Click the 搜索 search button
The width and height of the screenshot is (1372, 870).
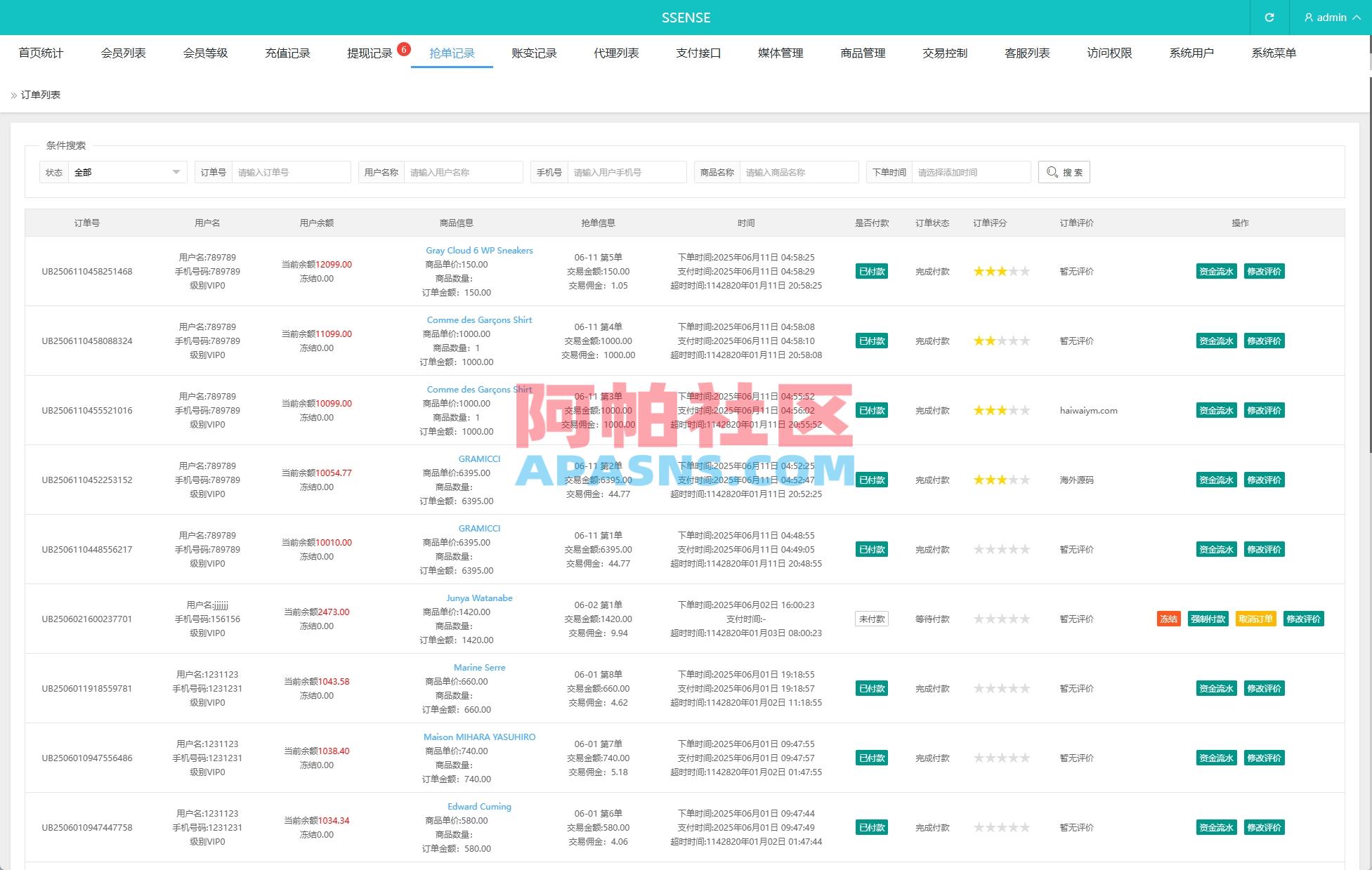[1064, 172]
